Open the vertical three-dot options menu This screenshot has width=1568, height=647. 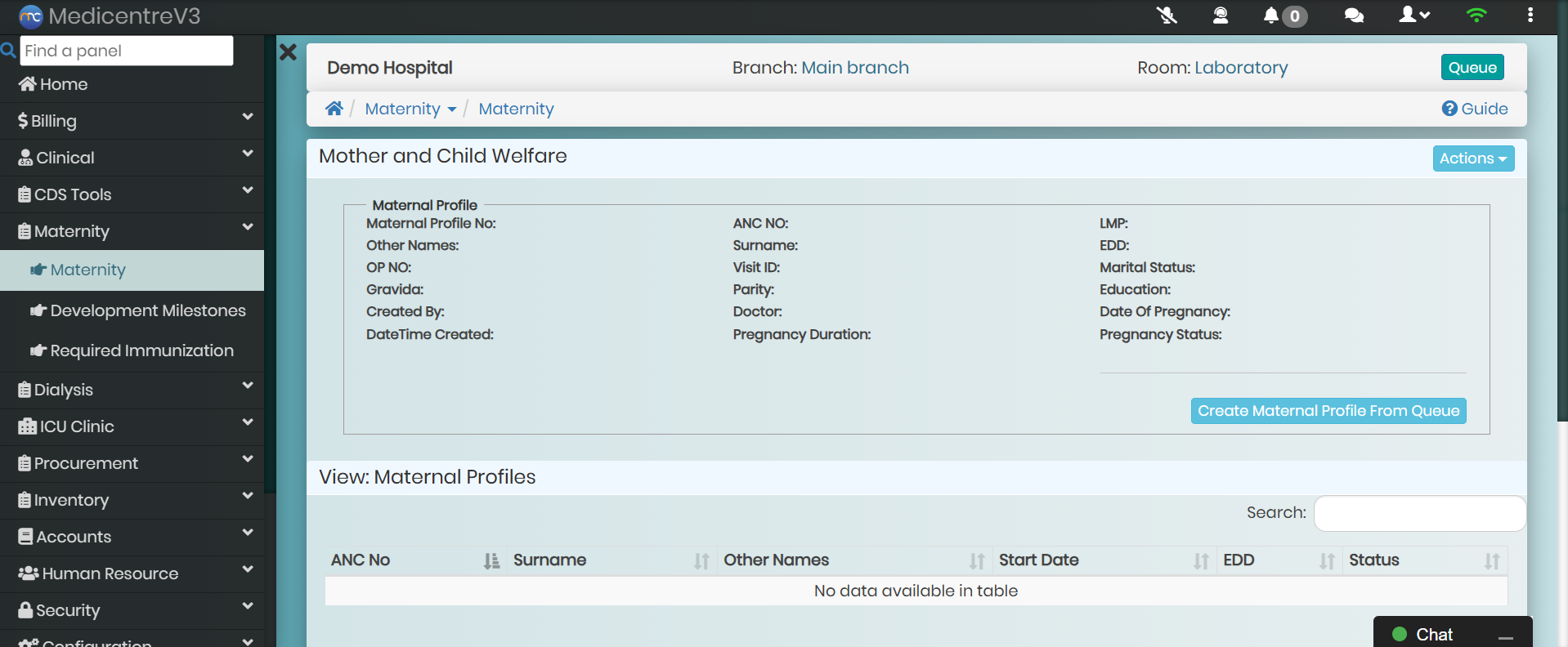1530,16
